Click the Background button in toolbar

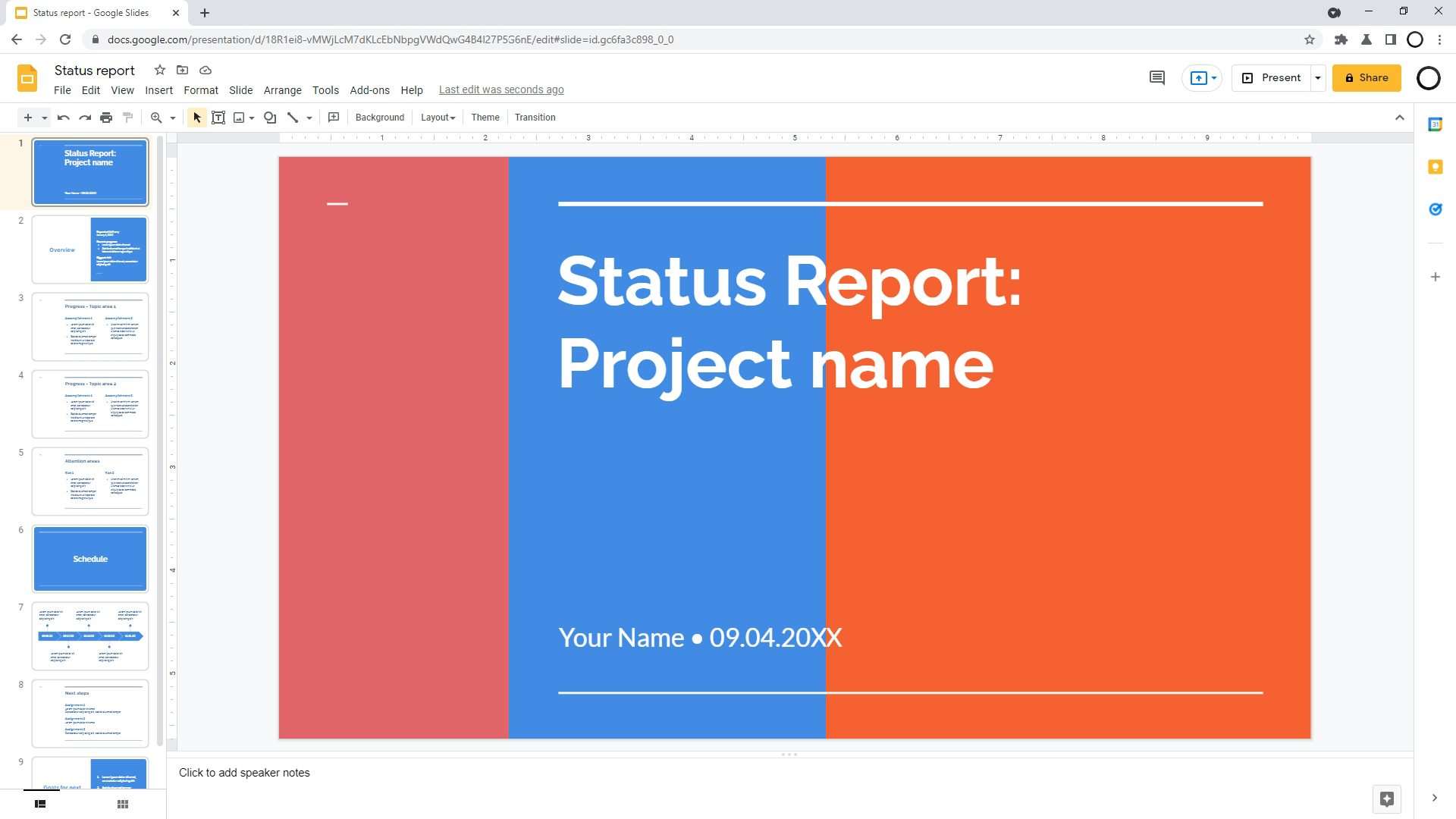coord(380,117)
